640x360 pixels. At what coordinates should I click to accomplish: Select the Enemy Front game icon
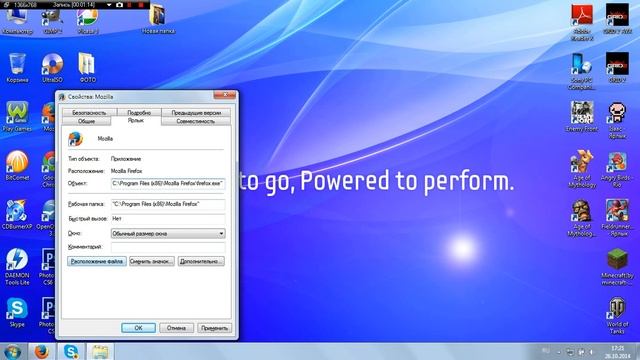click(582, 117)
